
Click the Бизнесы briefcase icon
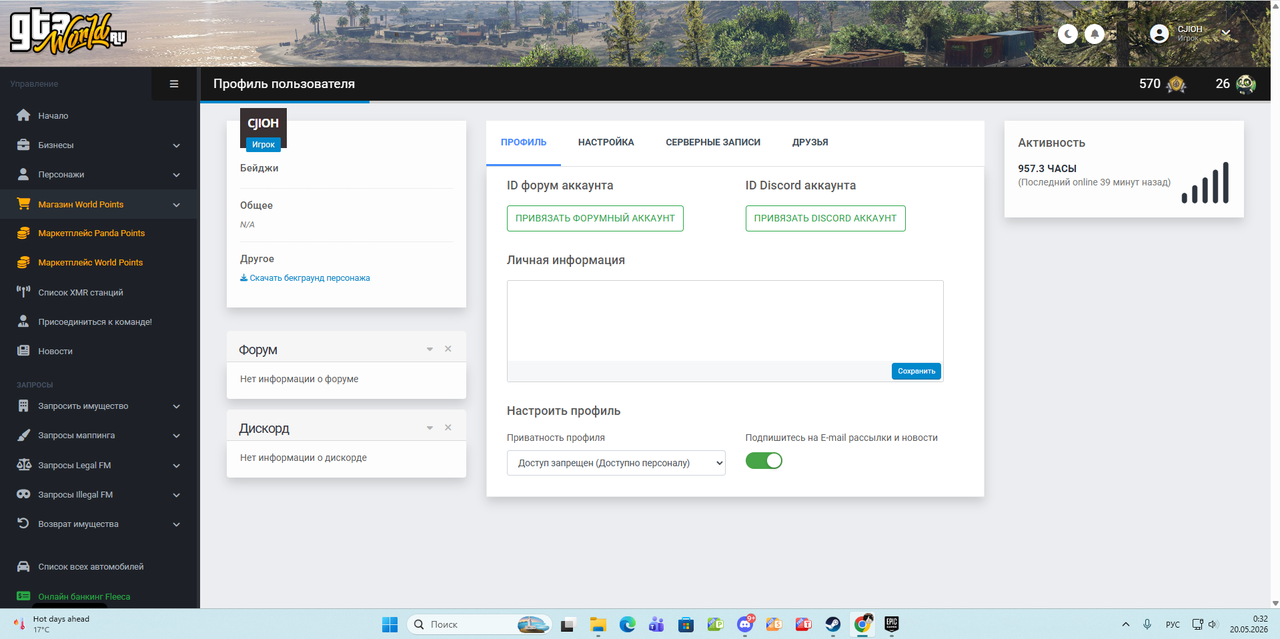point(23,145)
